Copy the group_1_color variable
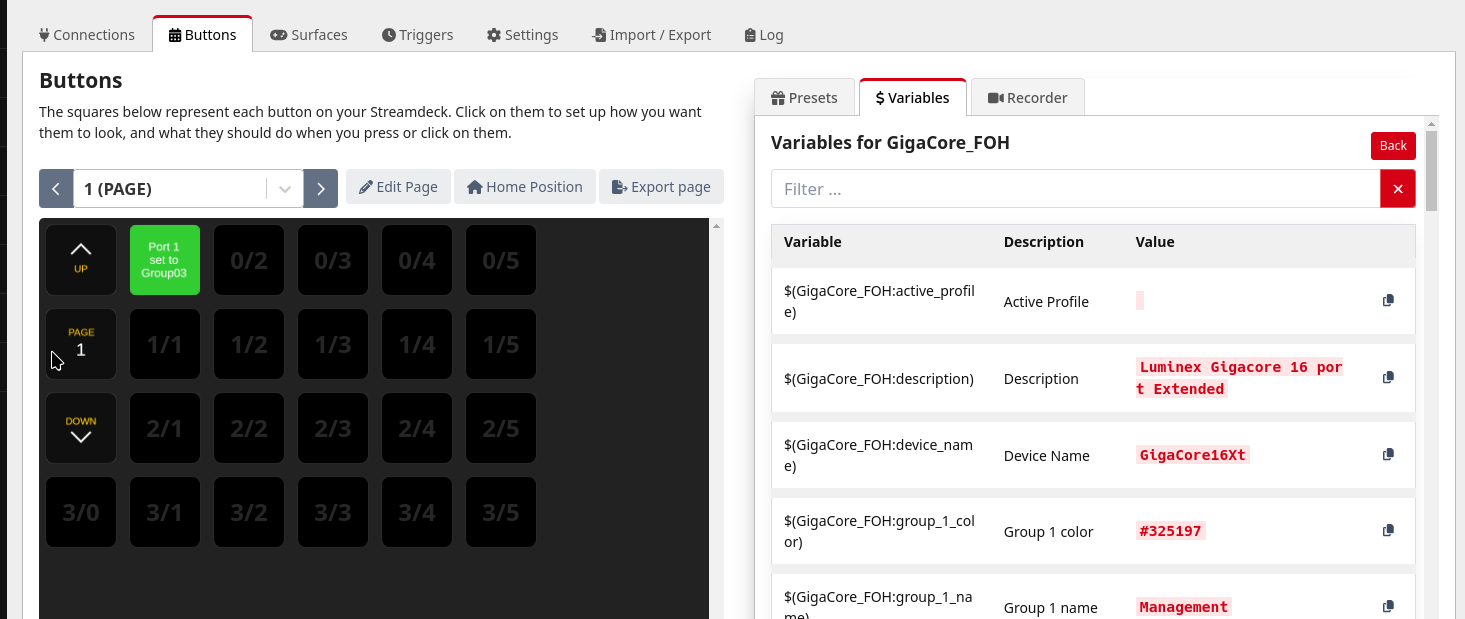This screenshot has width=1465, height=619. [1388, 531]
